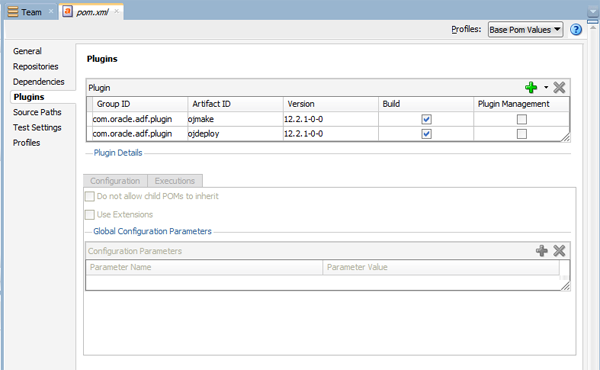Toggle Plugin Management checkbox for ojmake
The image size is (600, 370).
tap(522, 119)
